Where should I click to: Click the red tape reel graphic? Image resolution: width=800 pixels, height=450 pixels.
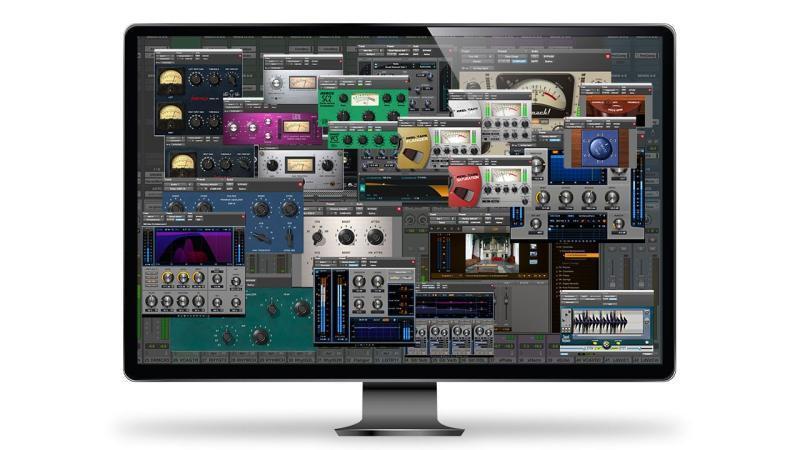(x=465, y=187)
